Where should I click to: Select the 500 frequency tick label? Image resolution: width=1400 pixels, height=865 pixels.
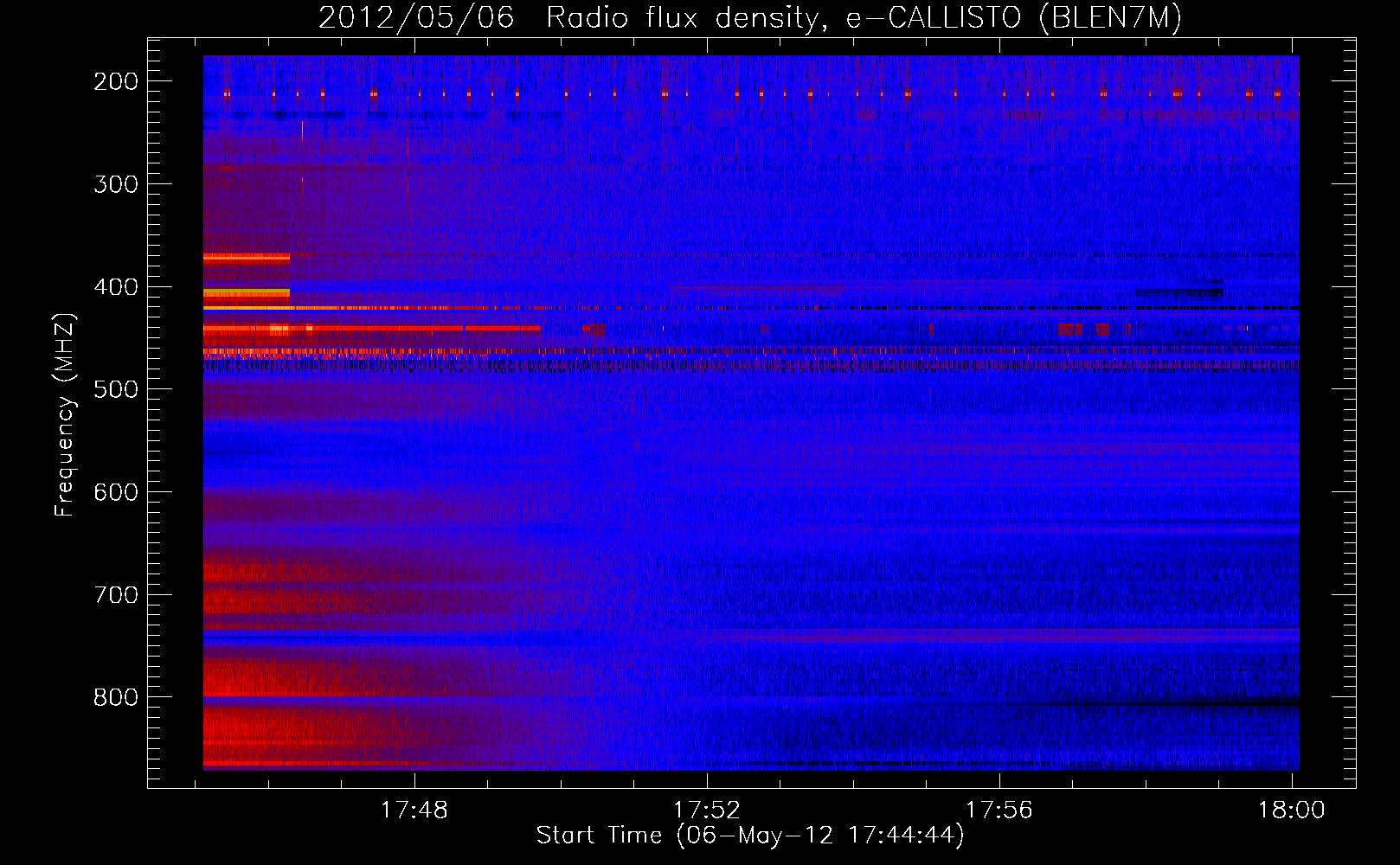pos(116,389)
